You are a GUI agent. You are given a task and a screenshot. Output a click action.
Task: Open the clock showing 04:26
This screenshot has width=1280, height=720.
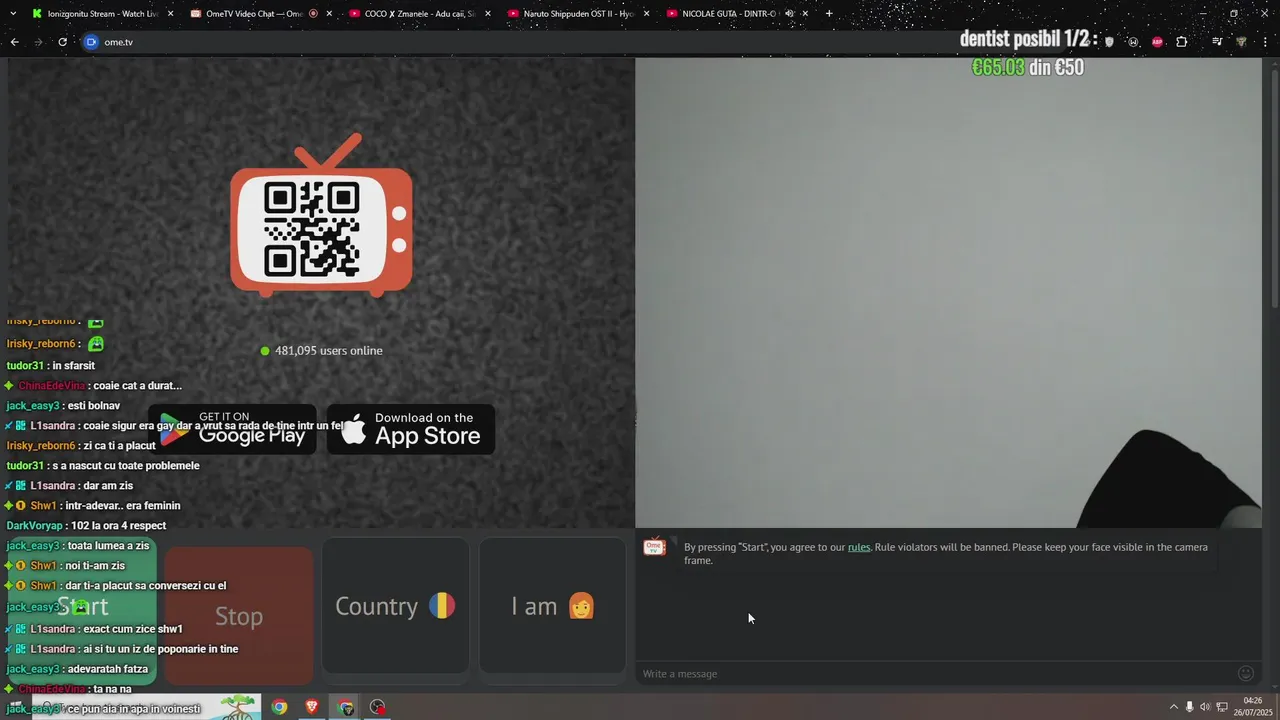[x=1253, y=707]
